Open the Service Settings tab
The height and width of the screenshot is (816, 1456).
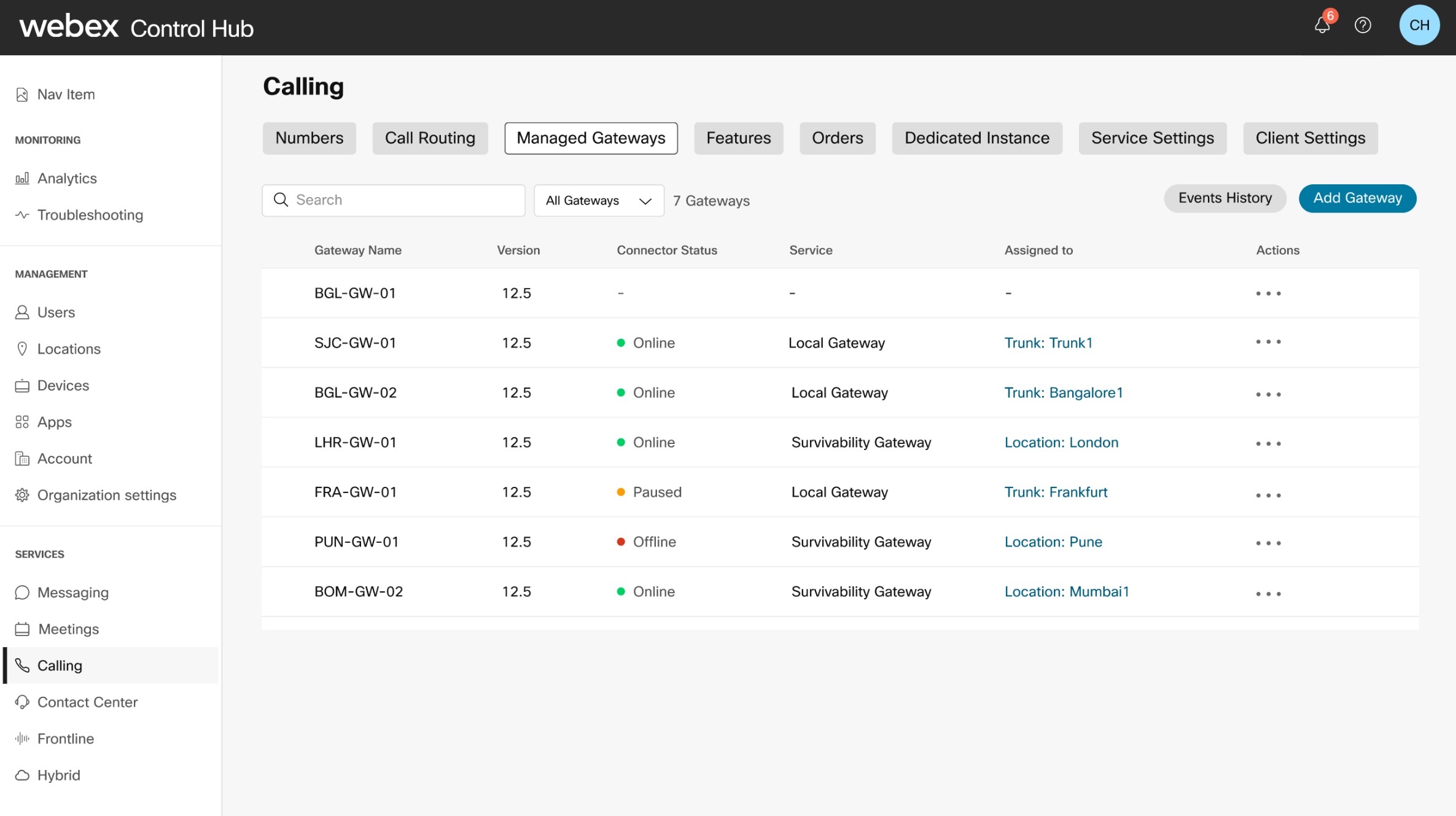point(1152,138)
